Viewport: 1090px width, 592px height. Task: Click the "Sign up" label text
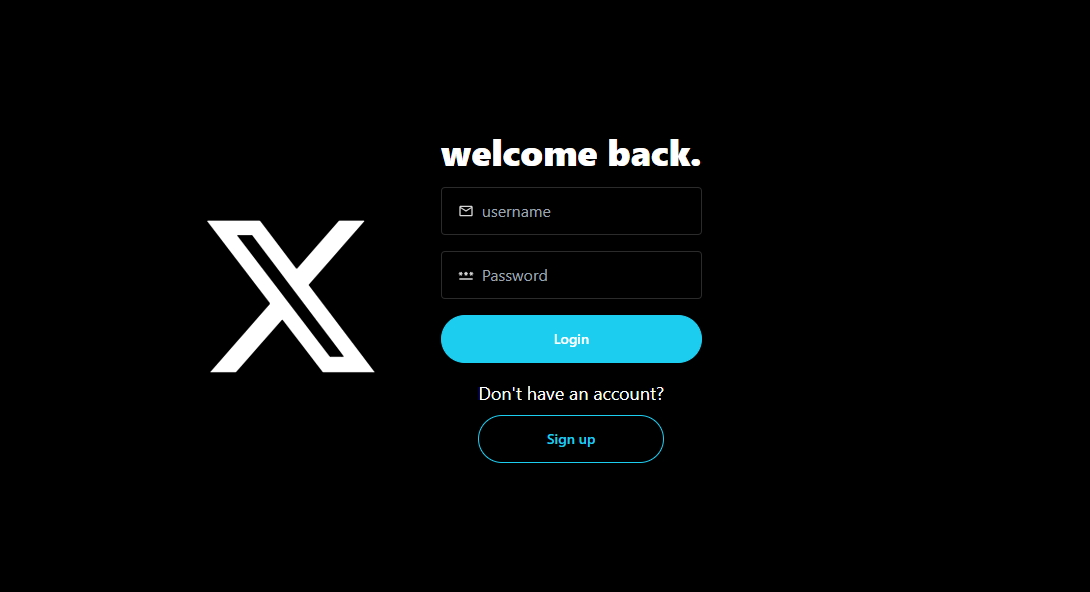click(x=571, y=439)
